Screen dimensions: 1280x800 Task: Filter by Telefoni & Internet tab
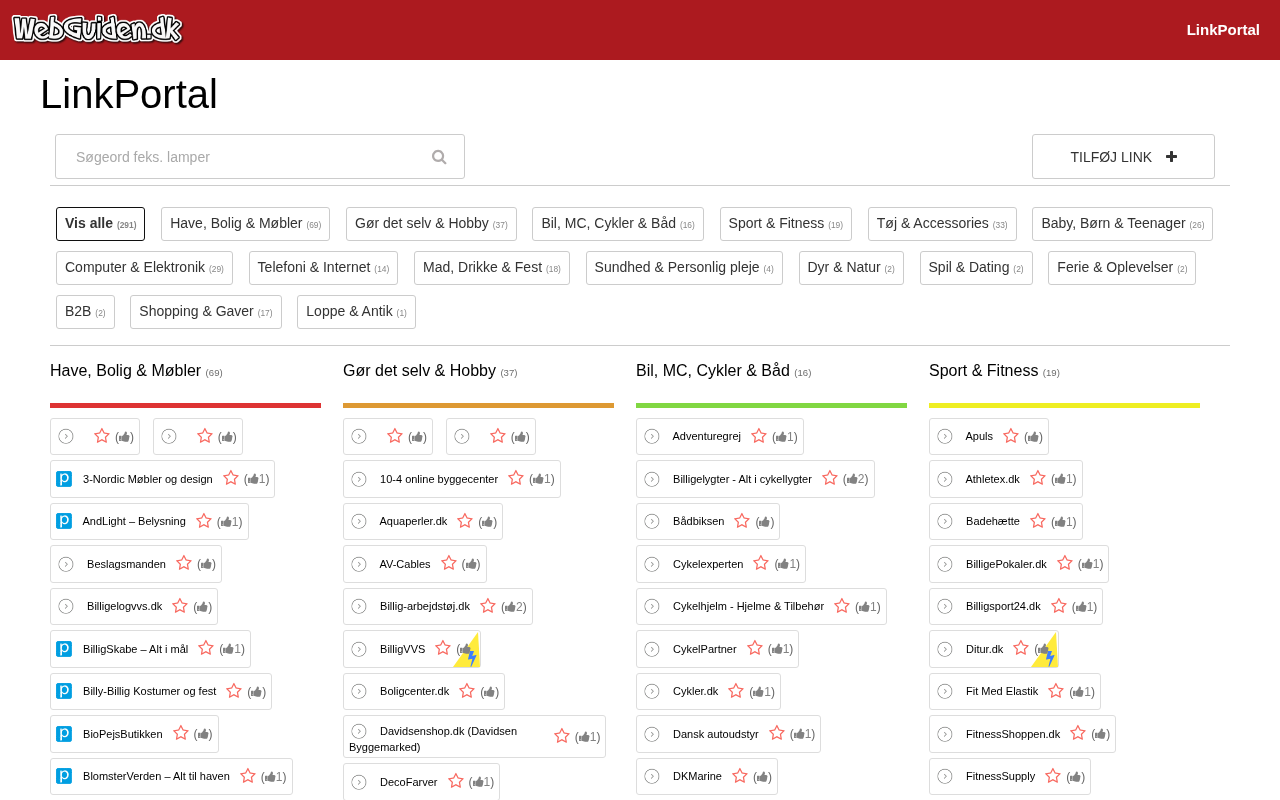pyautogui.click(x=323, y=268)
